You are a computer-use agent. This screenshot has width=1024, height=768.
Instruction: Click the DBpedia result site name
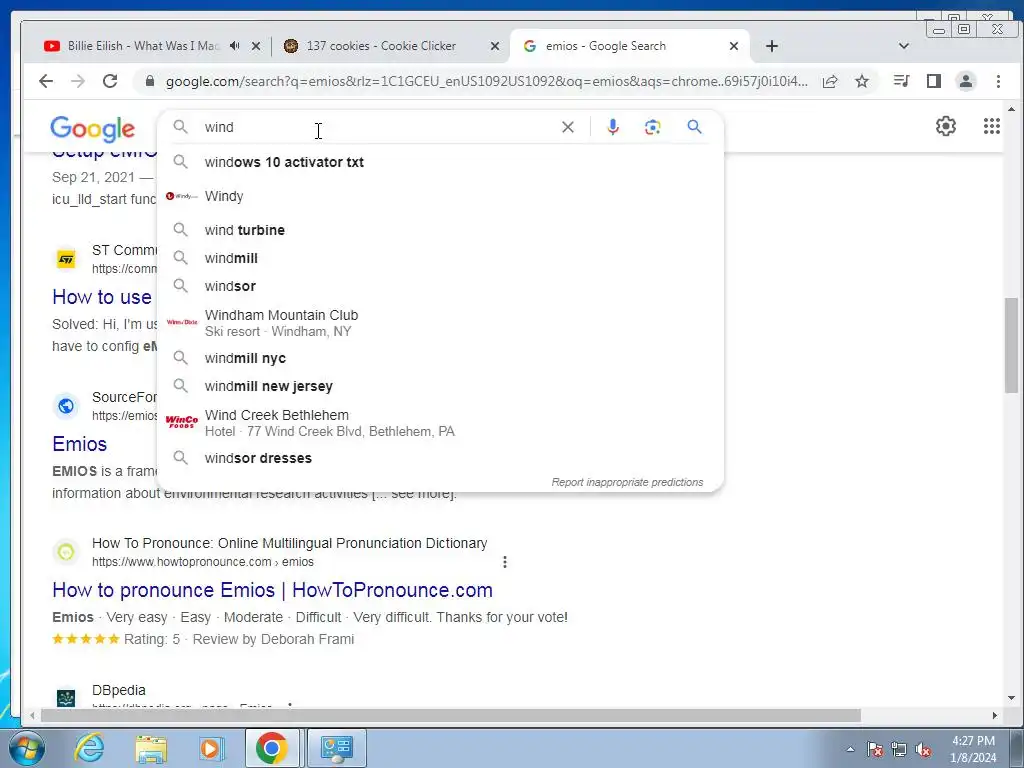click(119, 690)
